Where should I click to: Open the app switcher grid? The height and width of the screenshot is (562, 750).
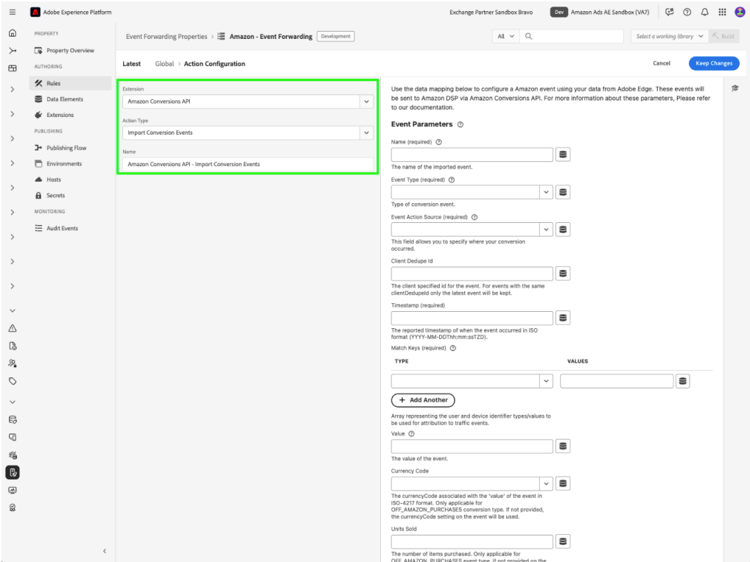coord(722,12)
